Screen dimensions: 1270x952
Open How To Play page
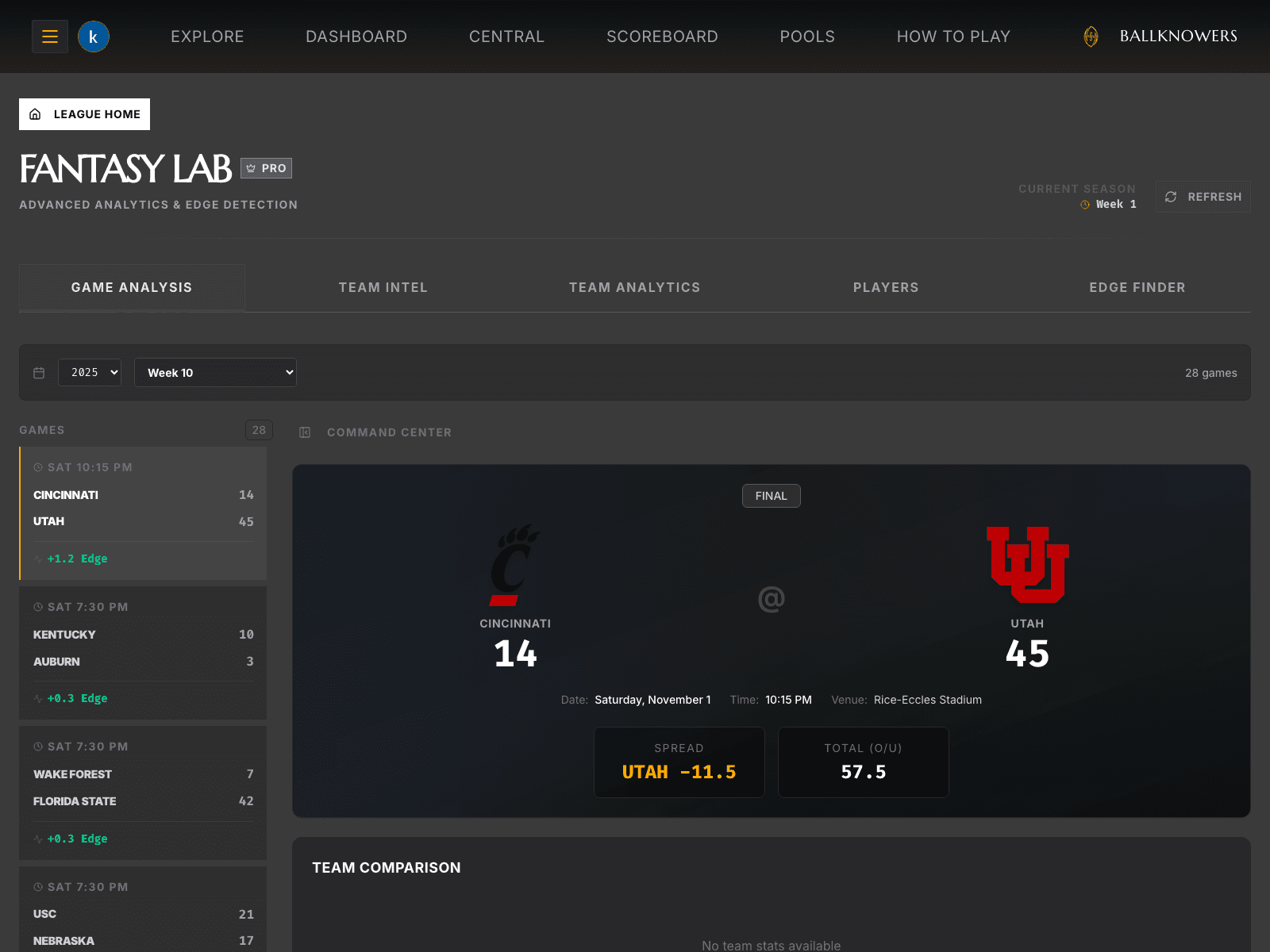(x=953, y=36)
